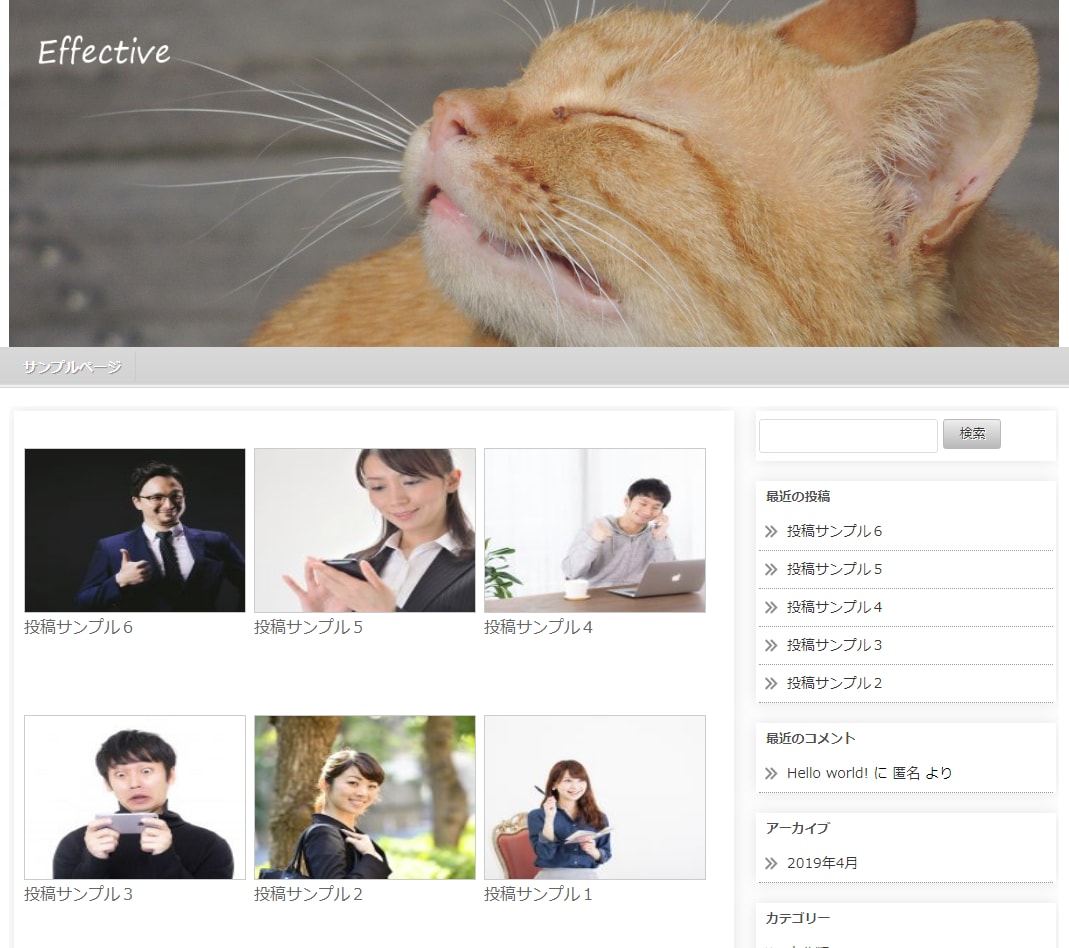Image resolution: width=1069 pixels, height=948 pixels.
Task: Click the chevron icon beside 投稿サンプル6
Action: tap(771, 532)
